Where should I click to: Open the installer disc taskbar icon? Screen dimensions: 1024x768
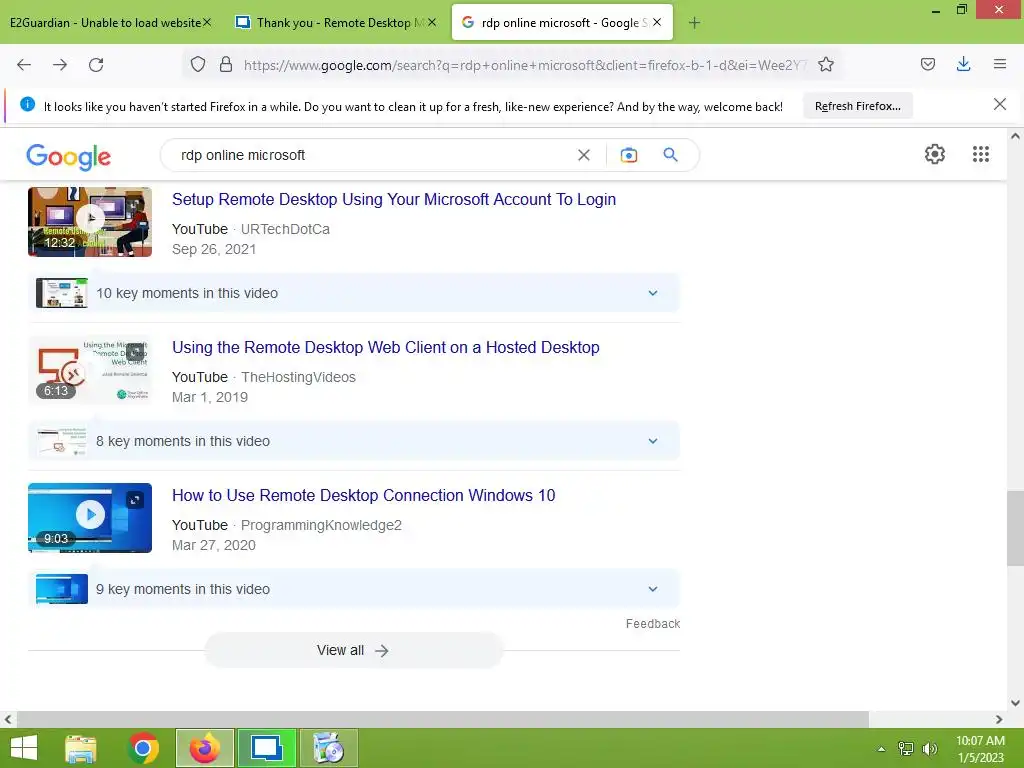pyautogui.click(x=328, y=748)
